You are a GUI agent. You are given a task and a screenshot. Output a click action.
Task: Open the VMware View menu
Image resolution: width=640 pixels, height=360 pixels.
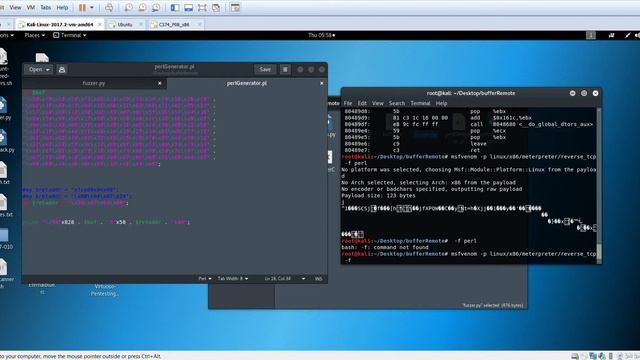[x=15, y=7]
